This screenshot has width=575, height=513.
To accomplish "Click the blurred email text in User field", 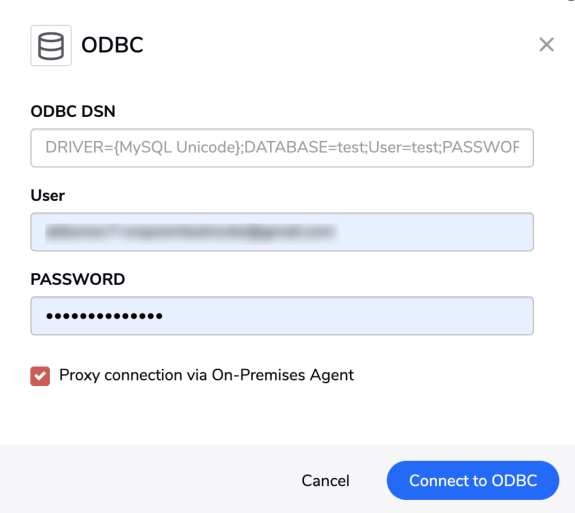I will [190, 232].
